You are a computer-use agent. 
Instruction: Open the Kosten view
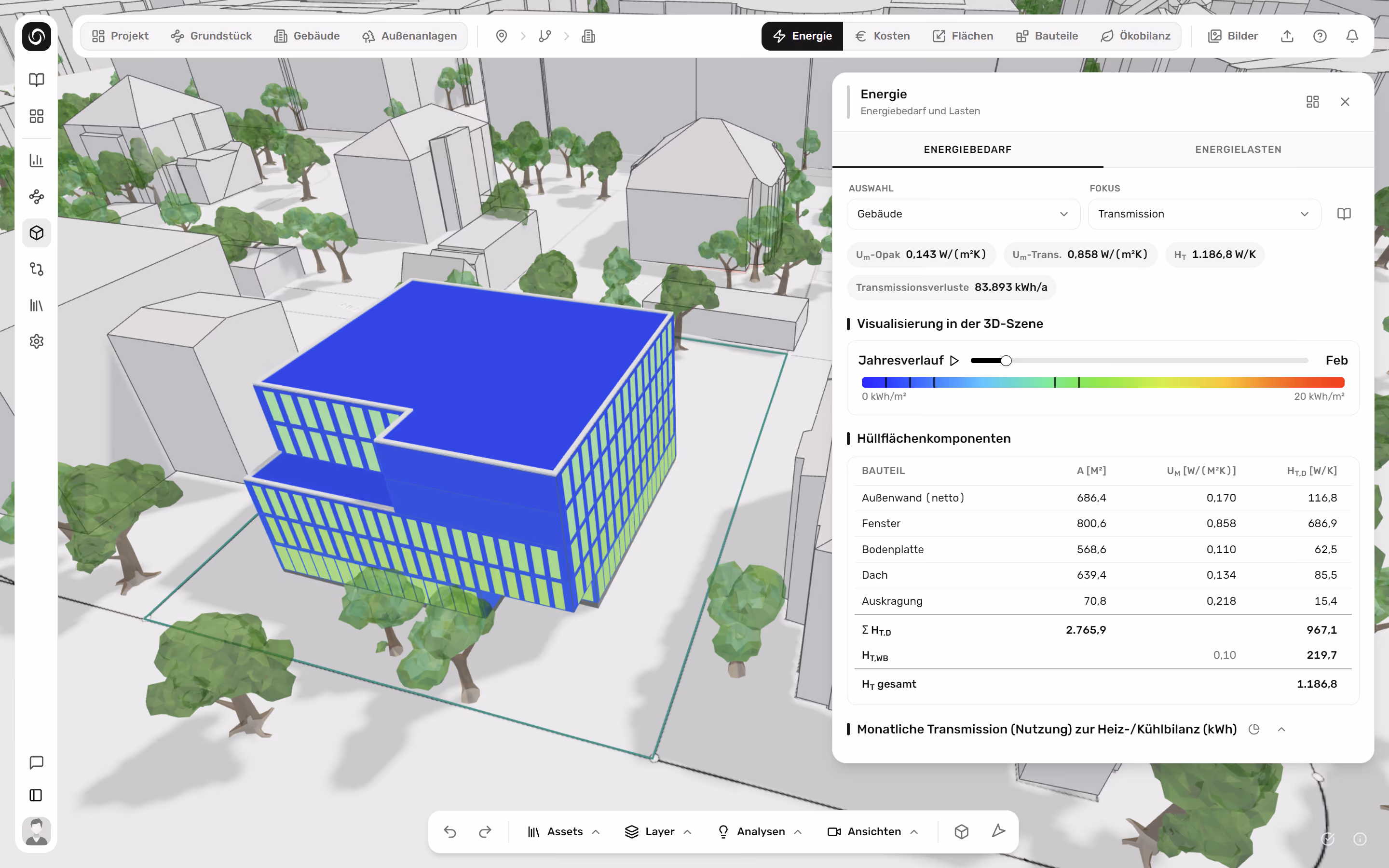coord(882,36)
